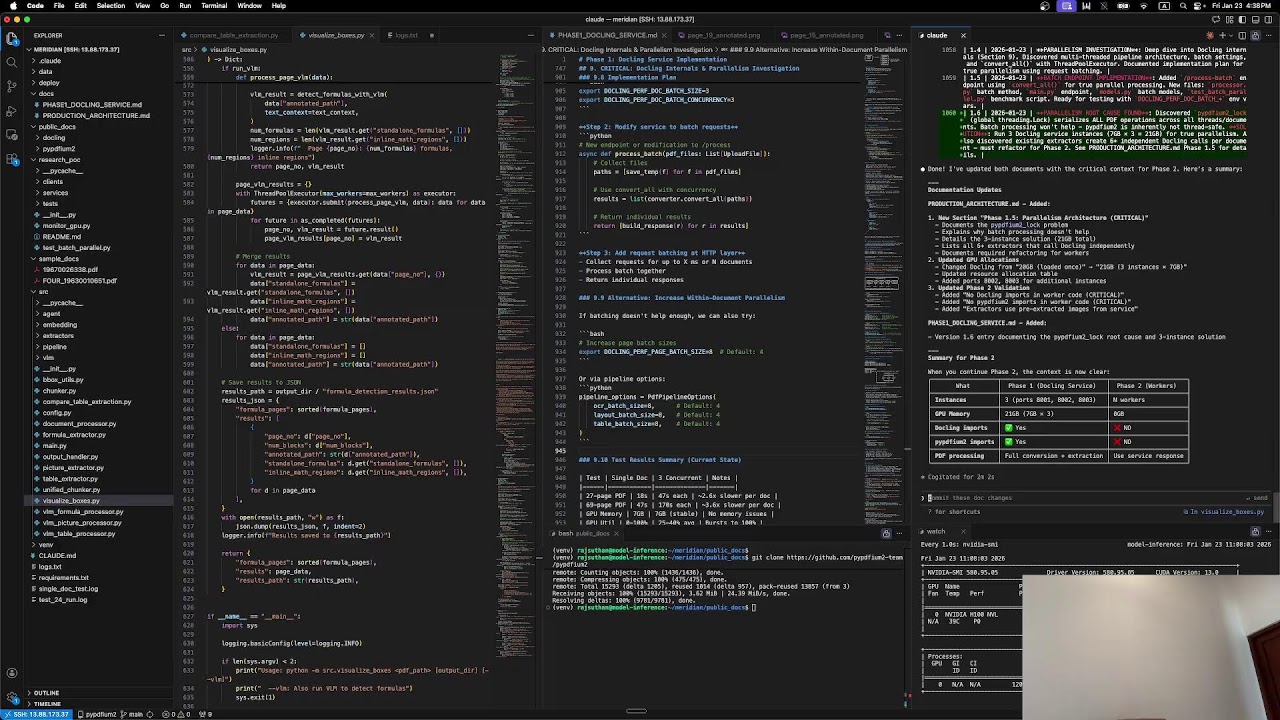This screenshot has height=720, width=1280.
Task: Open monitor_gpu.py file in explorer
Action: click(x=66, y=225)
